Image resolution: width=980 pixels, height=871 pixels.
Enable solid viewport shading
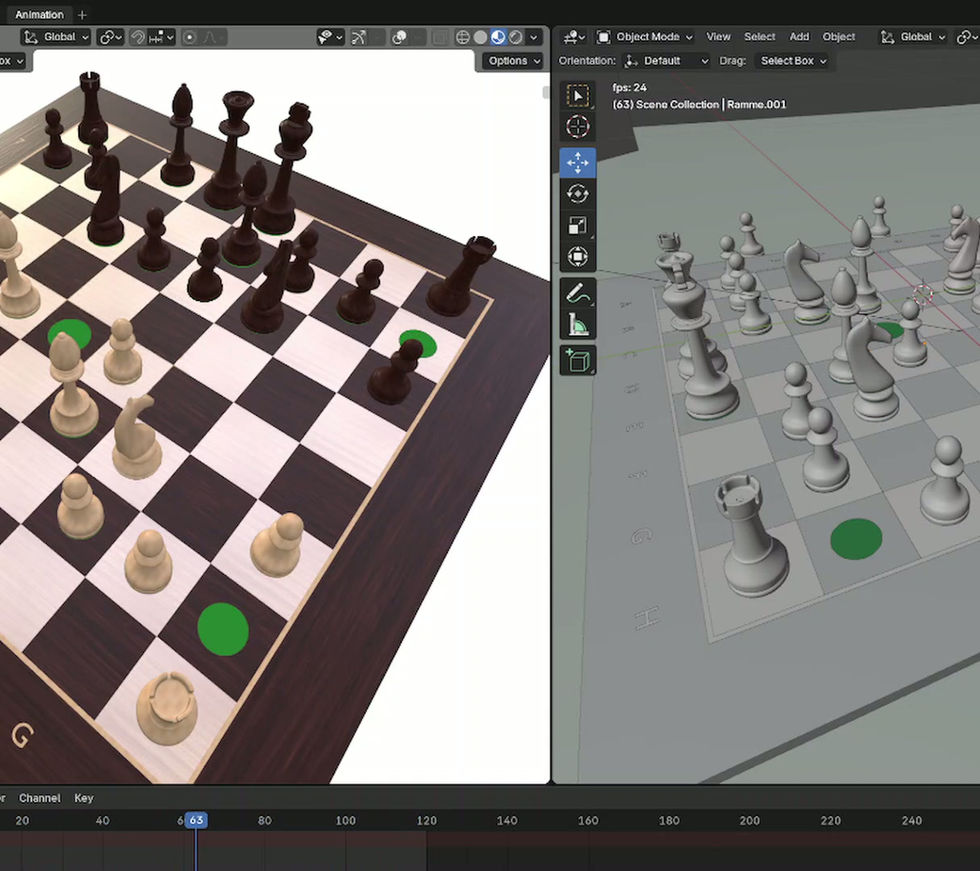pyautogui.click(x=480, y=37)
